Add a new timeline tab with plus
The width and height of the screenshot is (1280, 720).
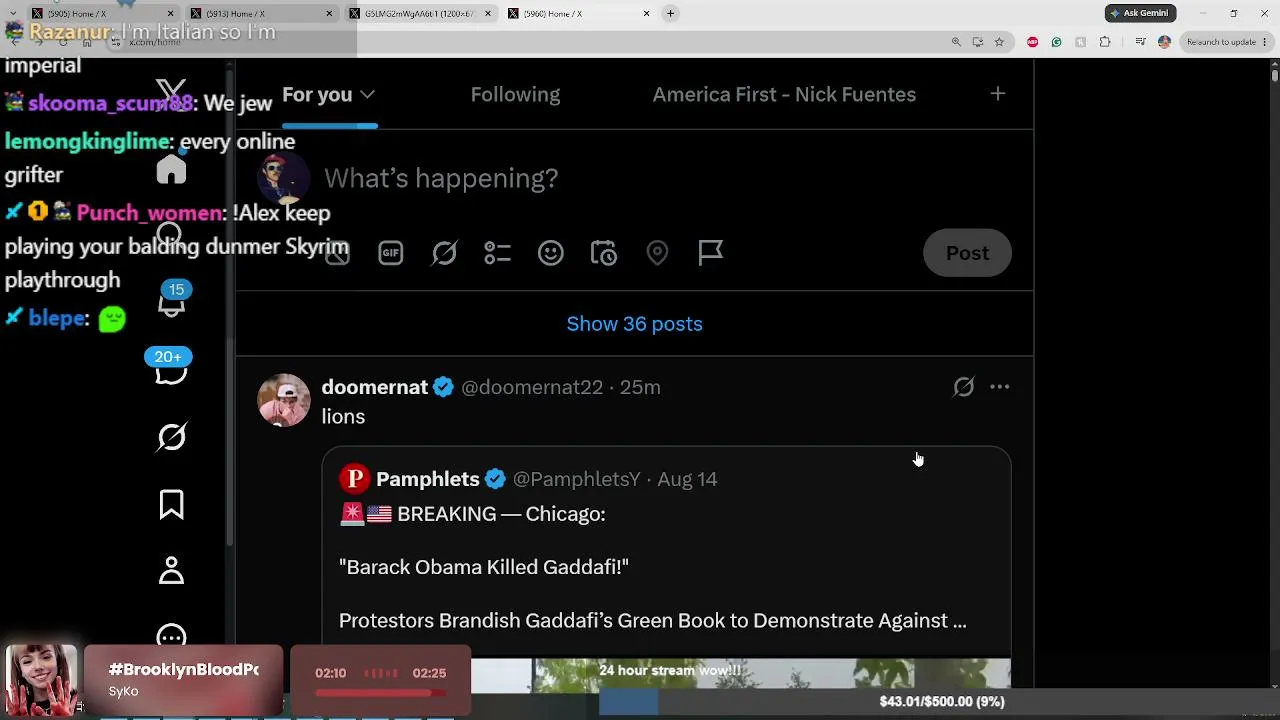point(997,94)
